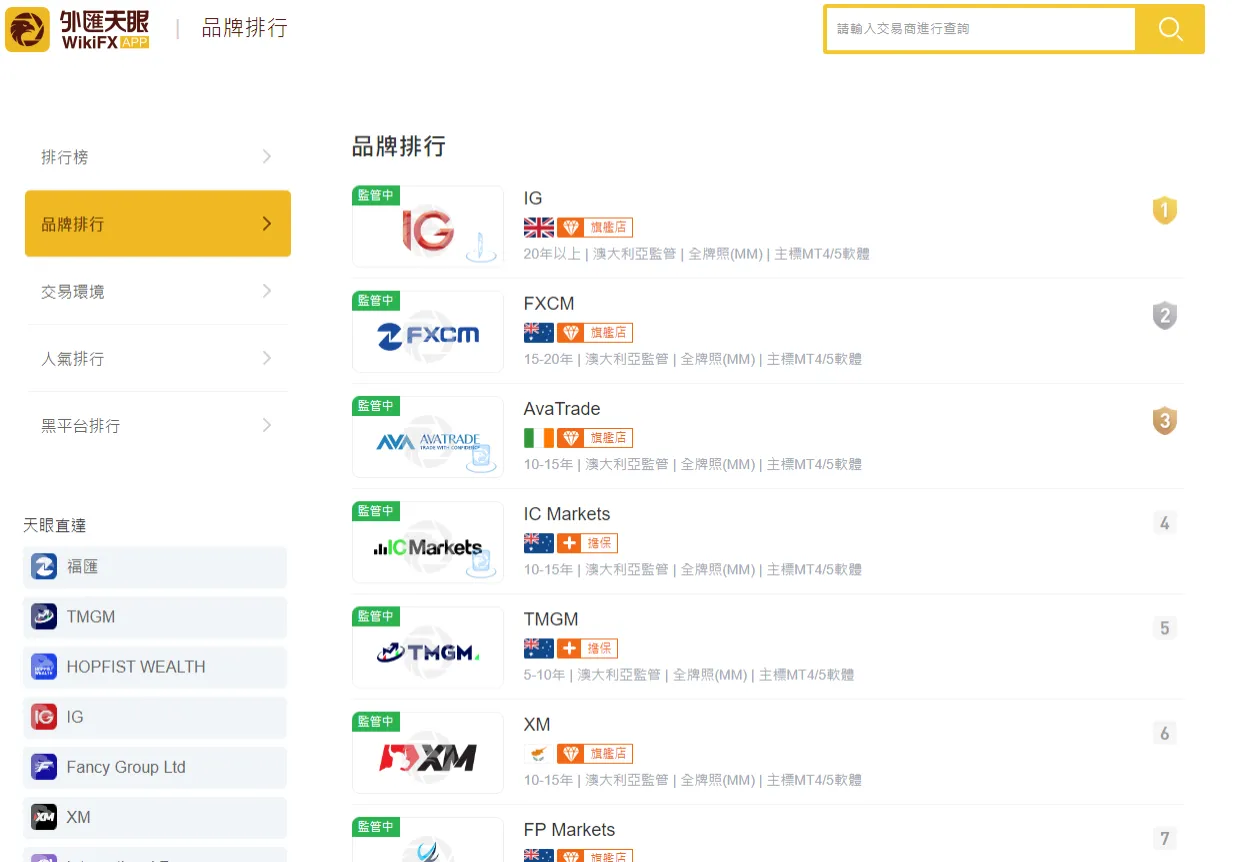1252x862 pixels.
Task: Click the bronze rank 3 badge
Action: (x=1164, y=421)
